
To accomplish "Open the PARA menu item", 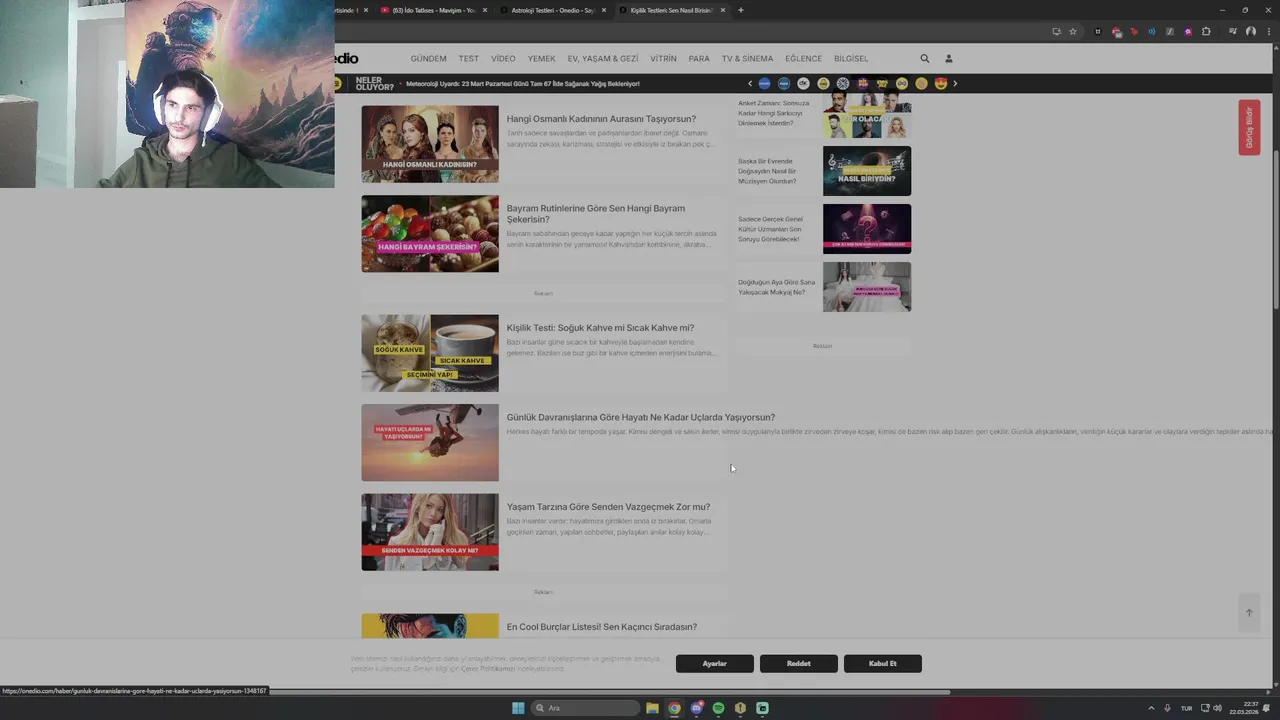I will pos(699,59).
